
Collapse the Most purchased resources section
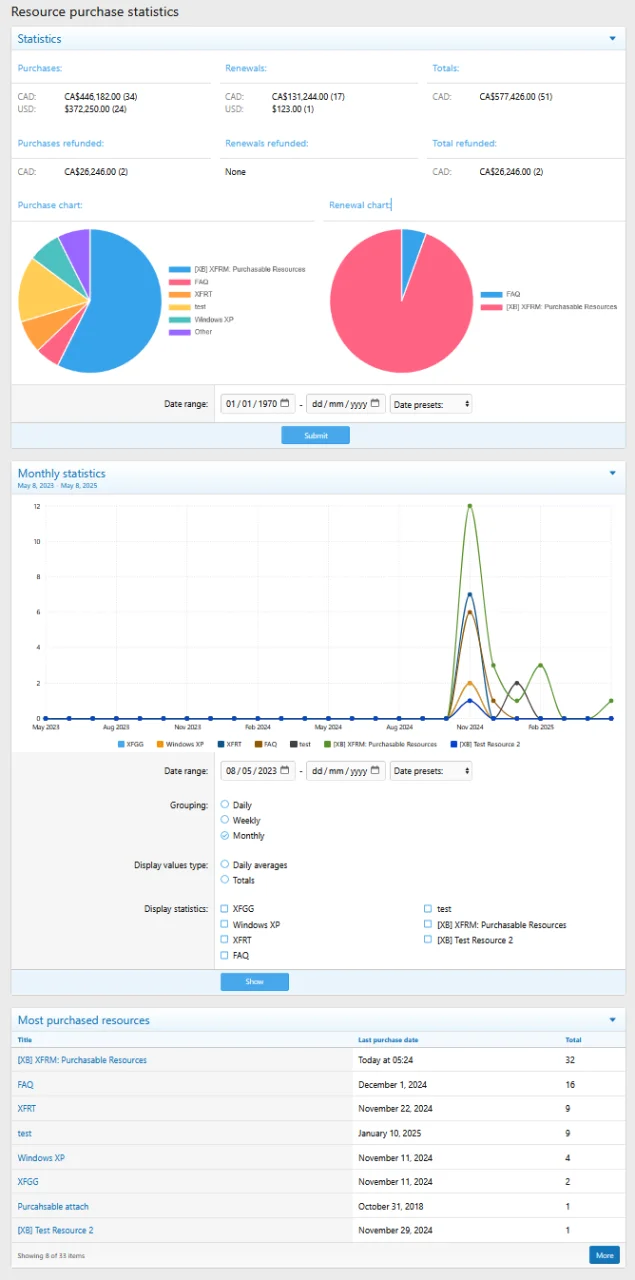[x=612, y=1020]
